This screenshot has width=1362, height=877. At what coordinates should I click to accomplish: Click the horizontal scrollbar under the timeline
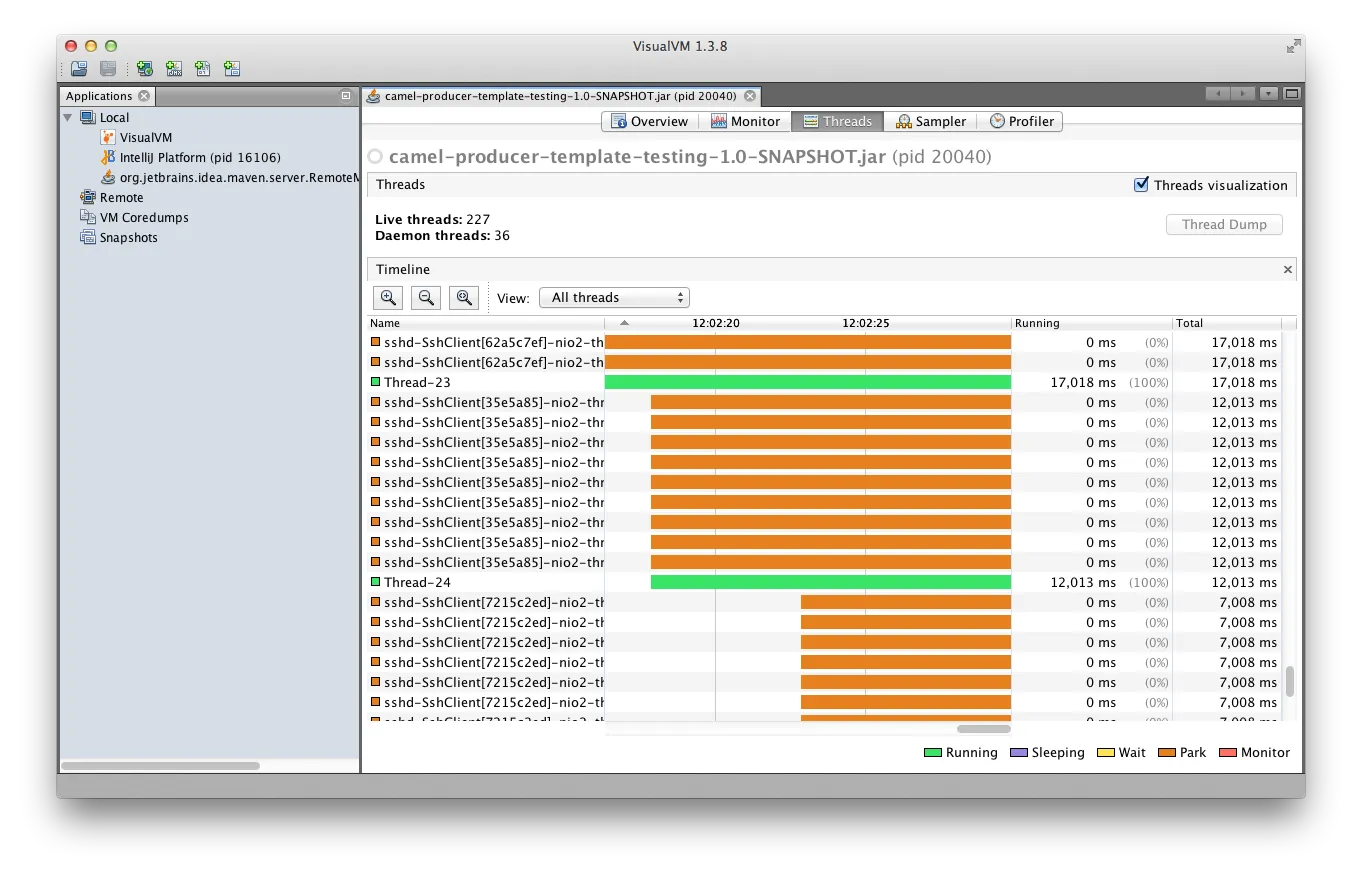click(x=983, y=729)
